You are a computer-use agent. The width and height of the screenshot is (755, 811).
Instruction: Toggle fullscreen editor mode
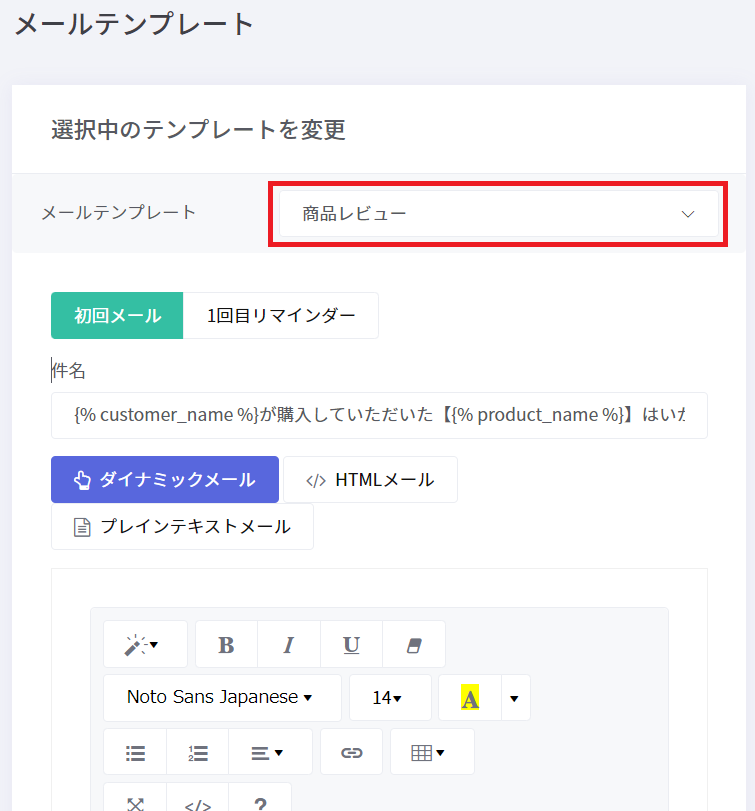(135, 803)
